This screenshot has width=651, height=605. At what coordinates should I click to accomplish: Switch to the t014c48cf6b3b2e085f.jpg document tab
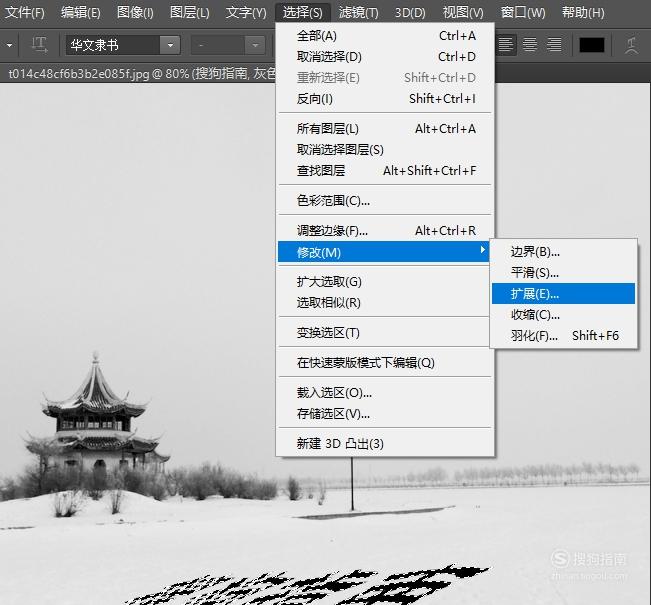141,73
